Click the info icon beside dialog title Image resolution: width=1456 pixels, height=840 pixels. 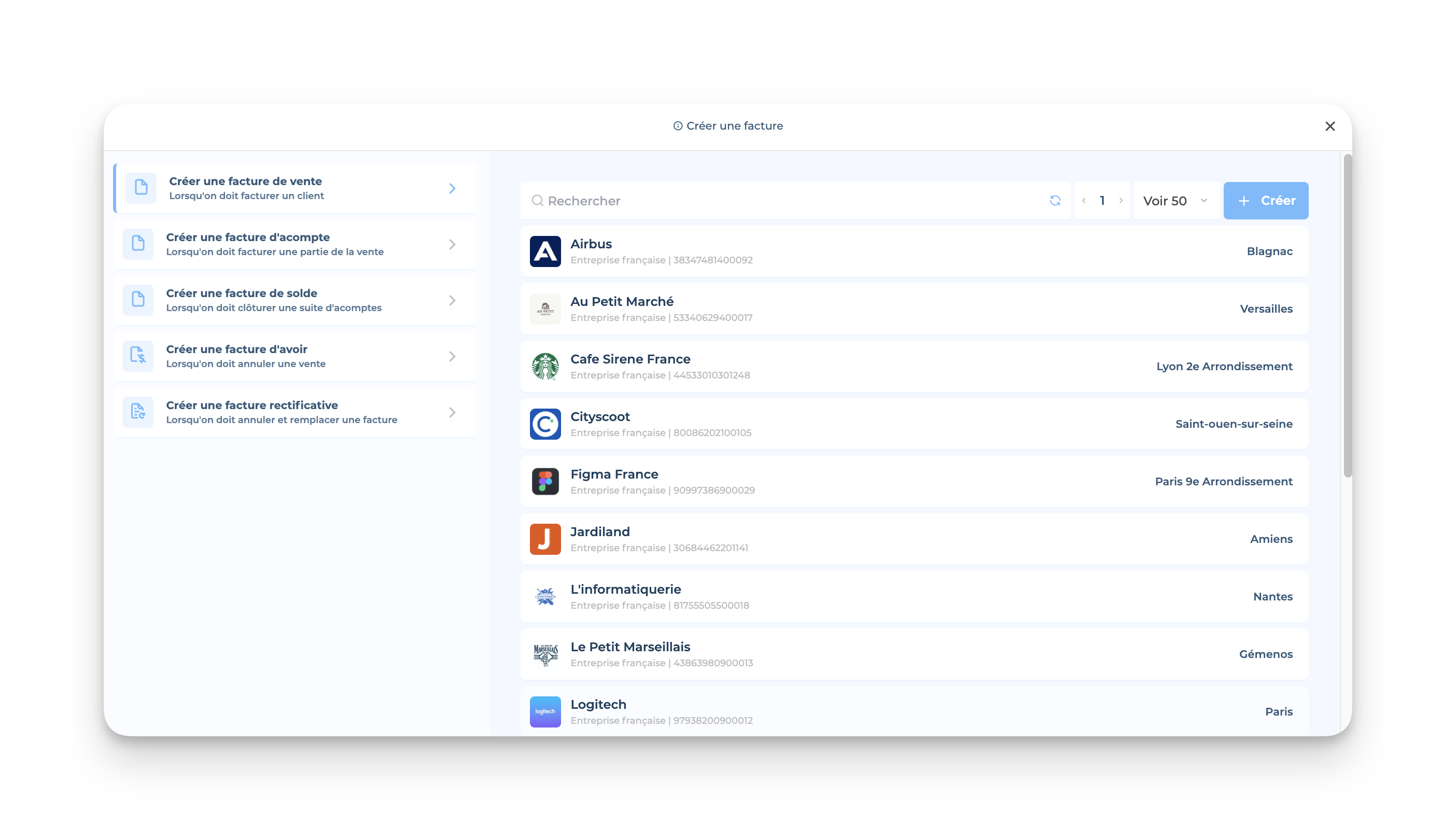678,126
